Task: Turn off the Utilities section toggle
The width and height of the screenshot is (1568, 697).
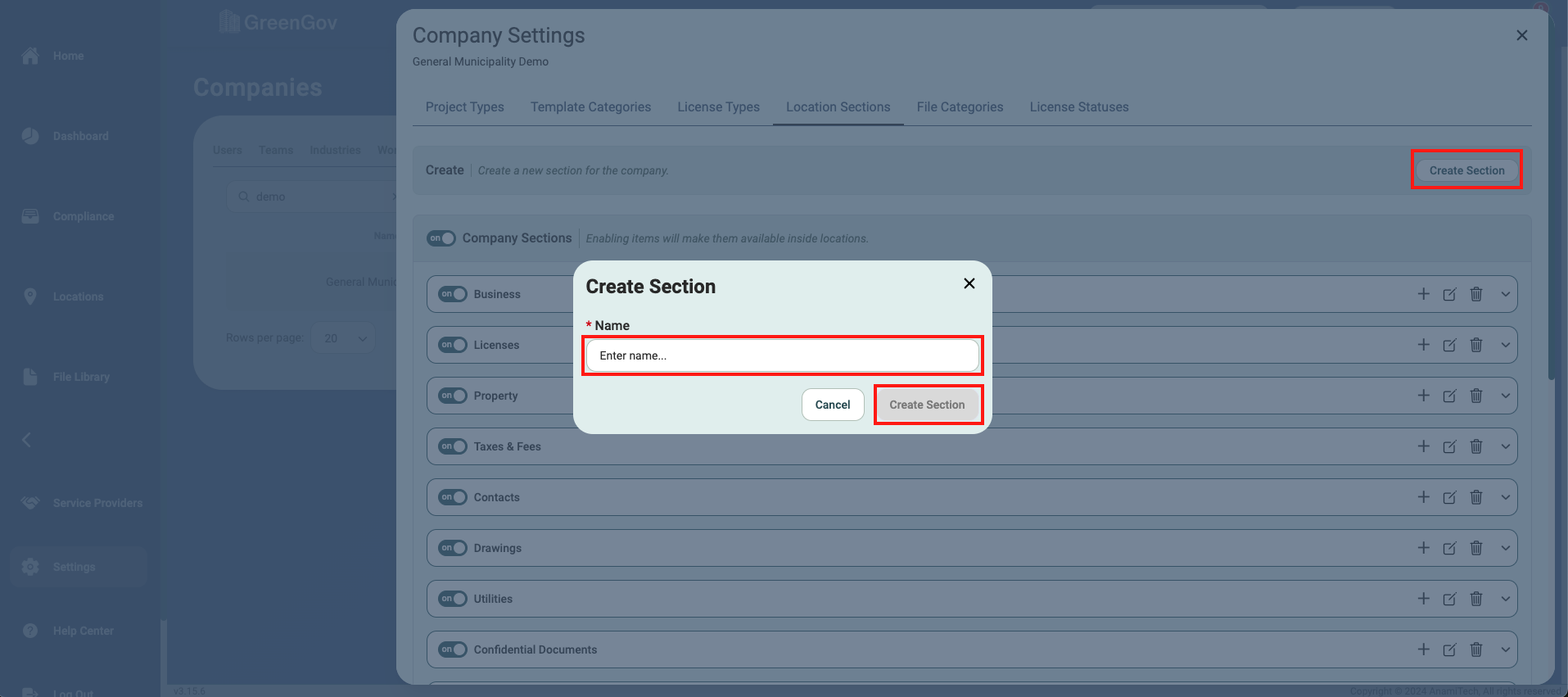Action: (452, 599)
